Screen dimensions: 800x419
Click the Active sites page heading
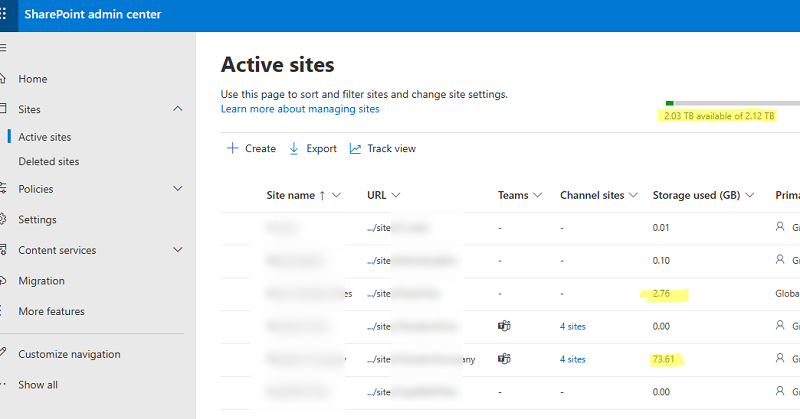278,65
